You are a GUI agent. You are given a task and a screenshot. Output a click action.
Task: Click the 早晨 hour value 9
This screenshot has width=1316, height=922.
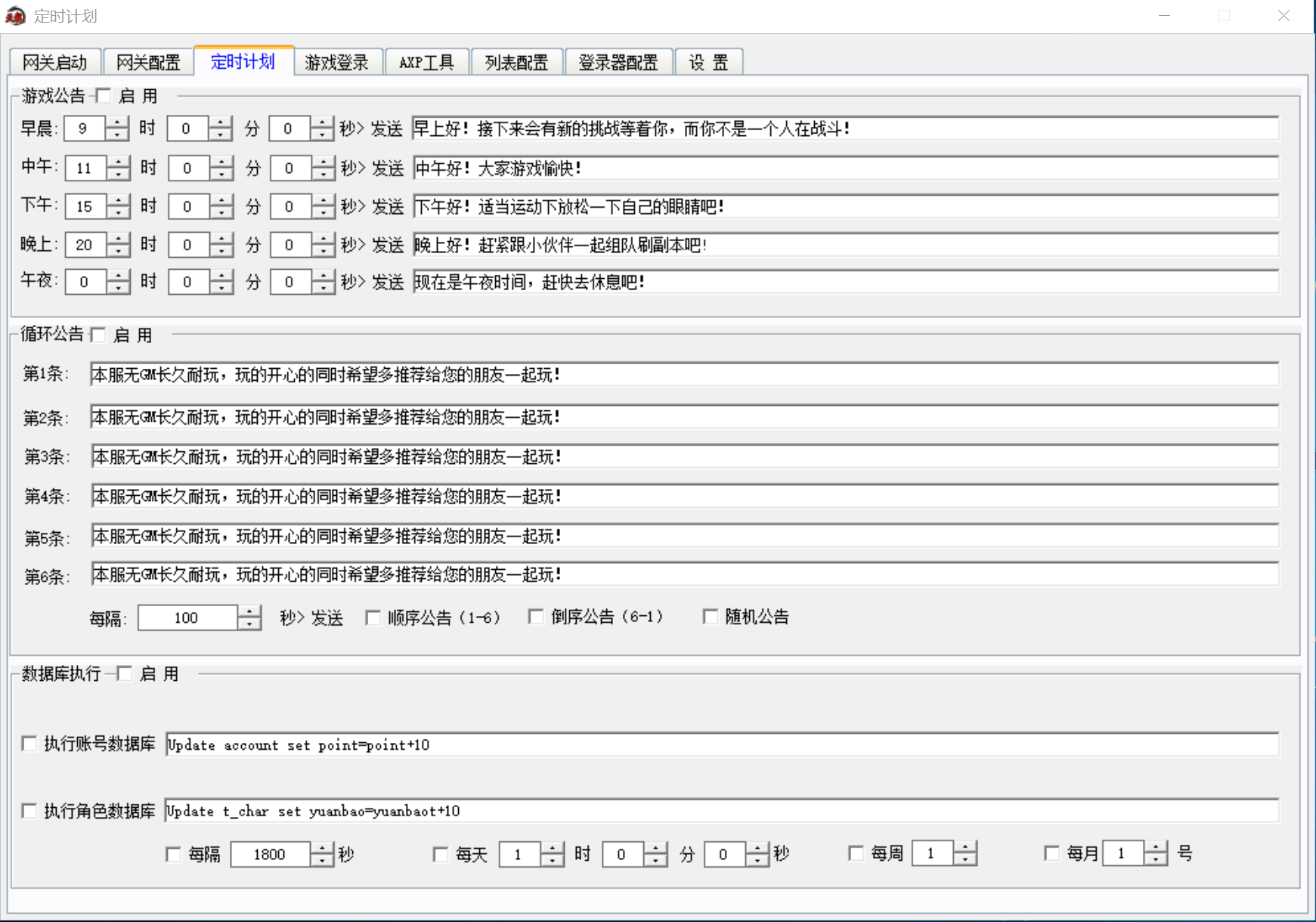85,128
